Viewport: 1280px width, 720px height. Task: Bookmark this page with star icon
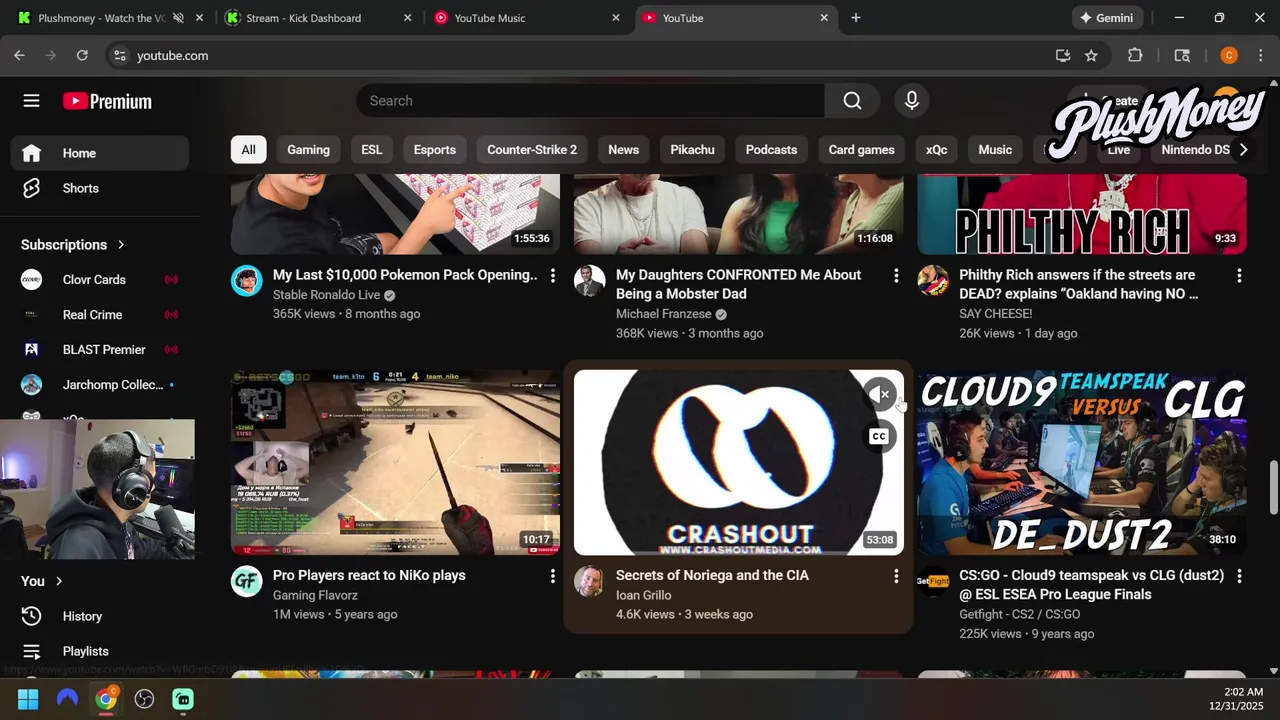(1091, 56)
